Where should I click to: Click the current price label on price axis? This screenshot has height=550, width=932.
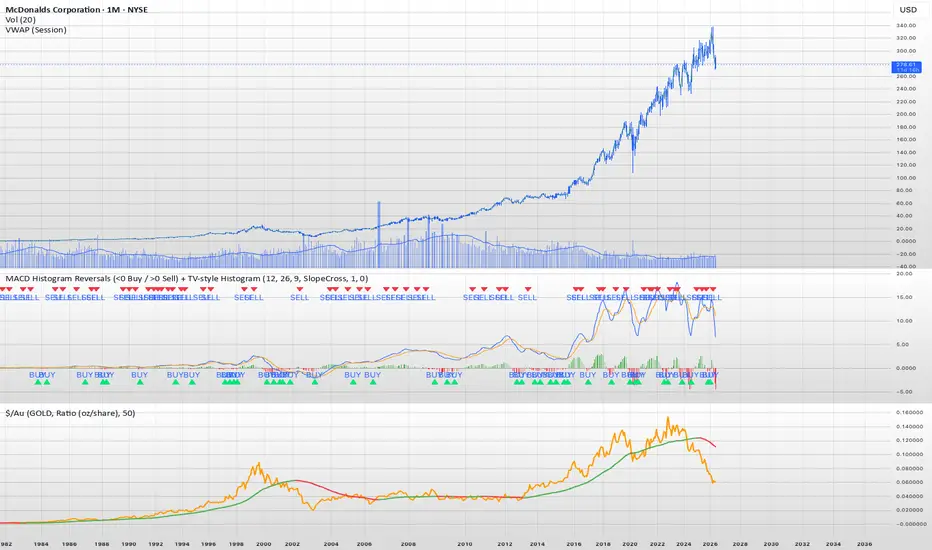(x=906, y=67)
